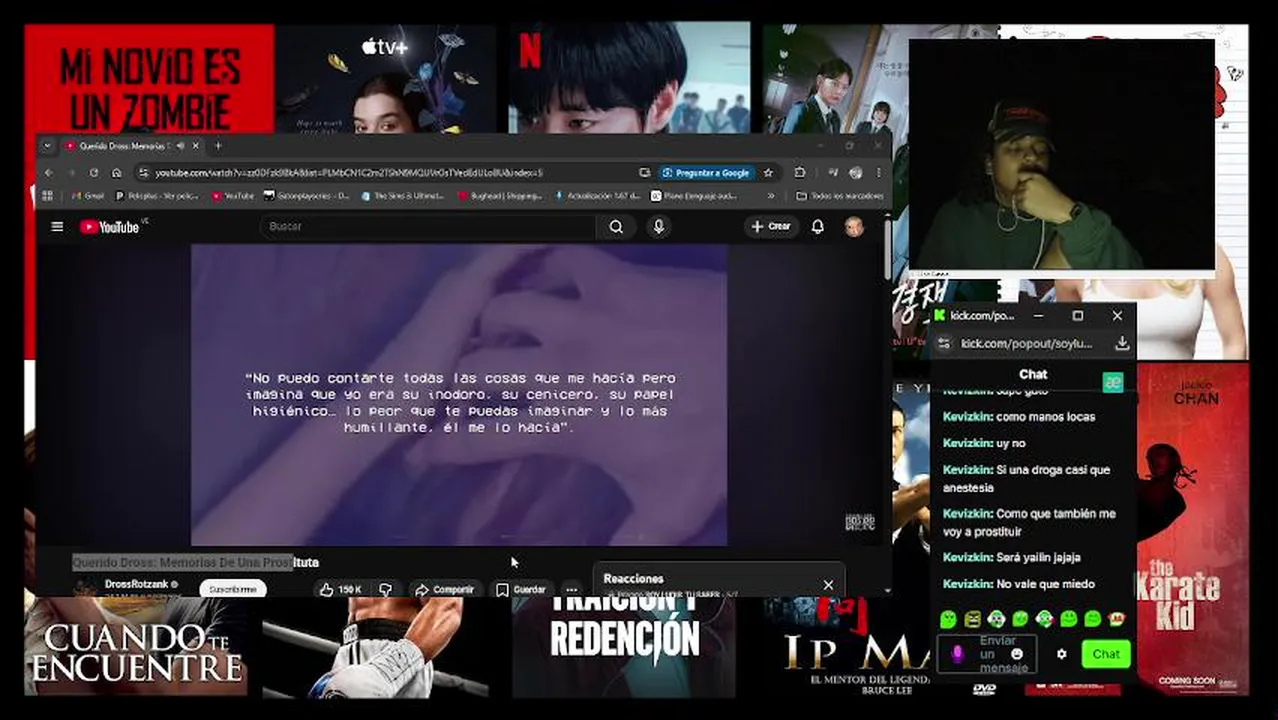Click the Guardar save button

point(521,590)
